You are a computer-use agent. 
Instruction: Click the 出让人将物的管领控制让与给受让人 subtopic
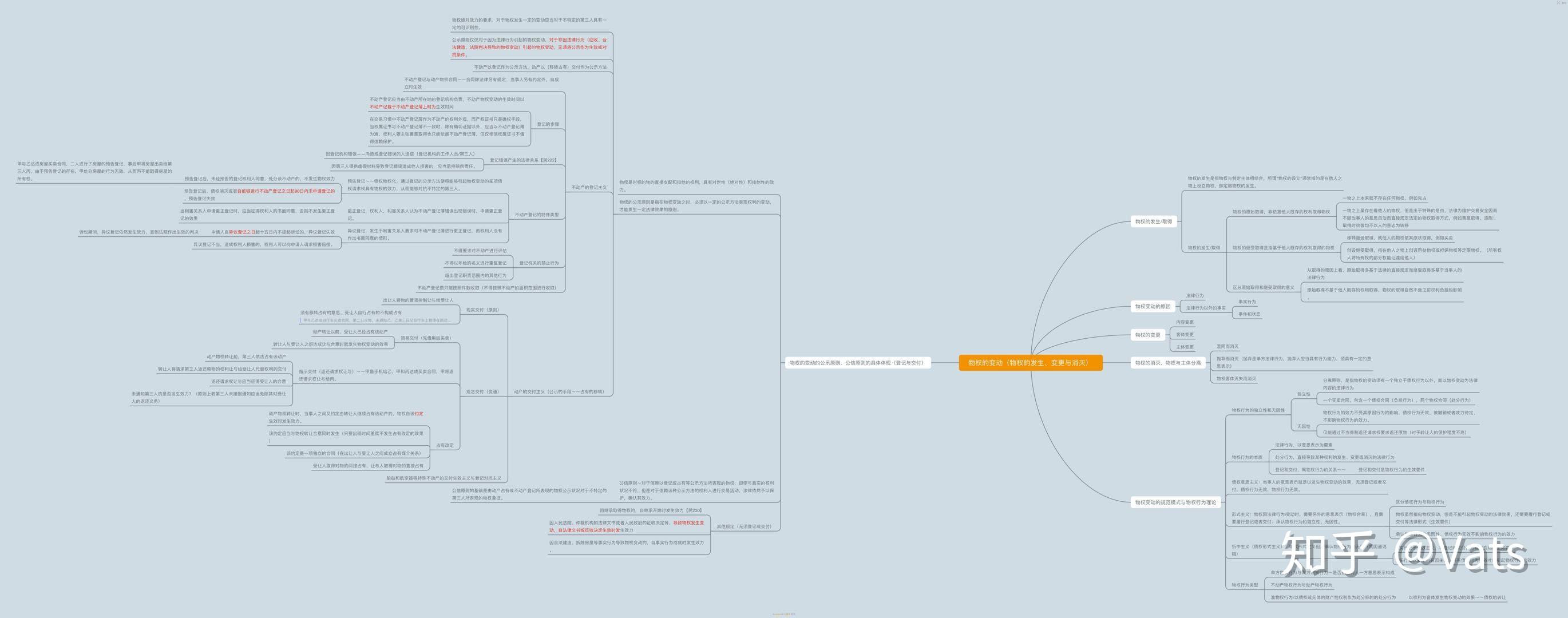pos(418,300)
